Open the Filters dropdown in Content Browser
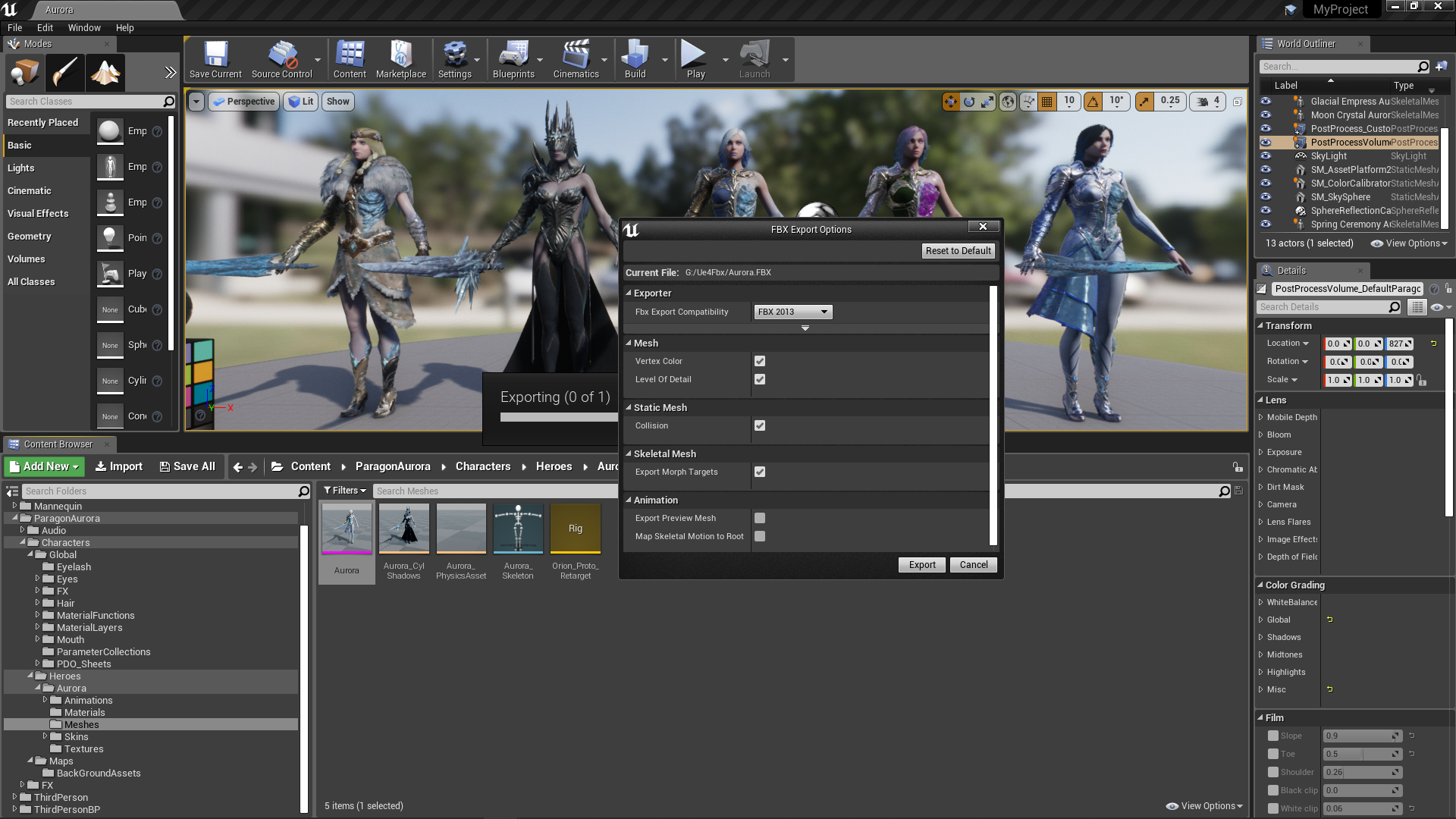Screen dimensions: 1456x819 pyautogui.click(x=344, y=491)
